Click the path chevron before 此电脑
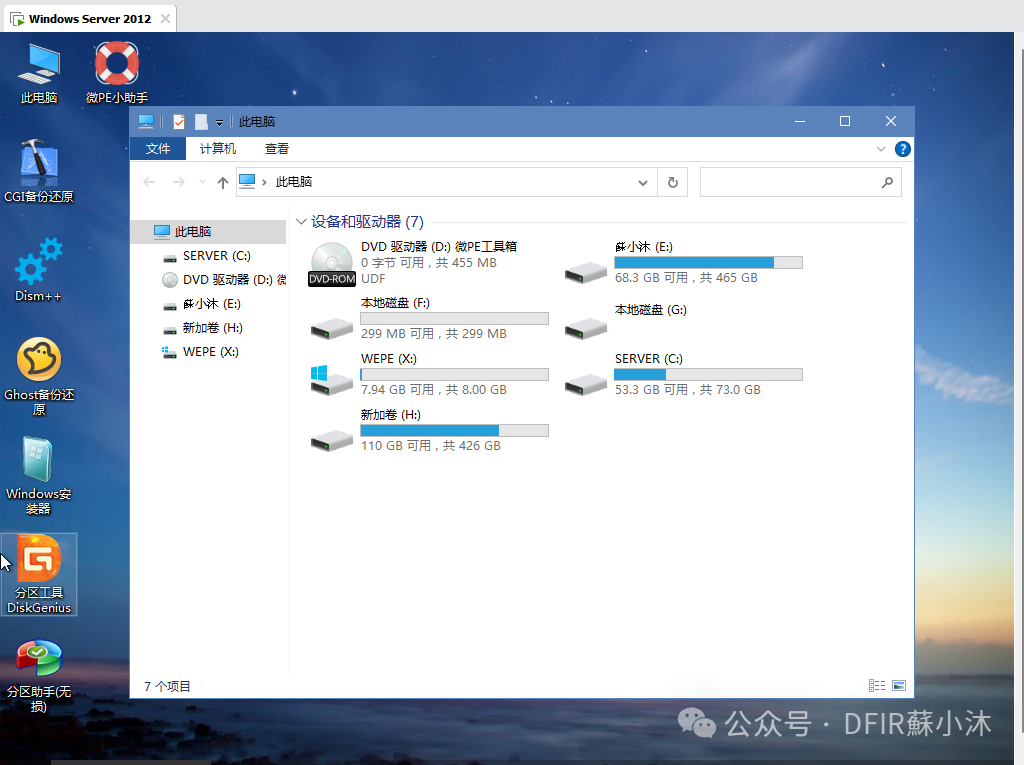 (264, 182)
